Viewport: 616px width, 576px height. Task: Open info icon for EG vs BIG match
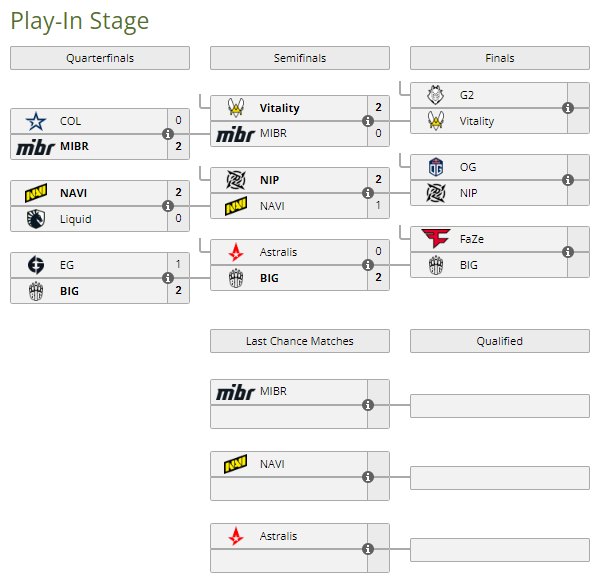[x=168, y=278]
